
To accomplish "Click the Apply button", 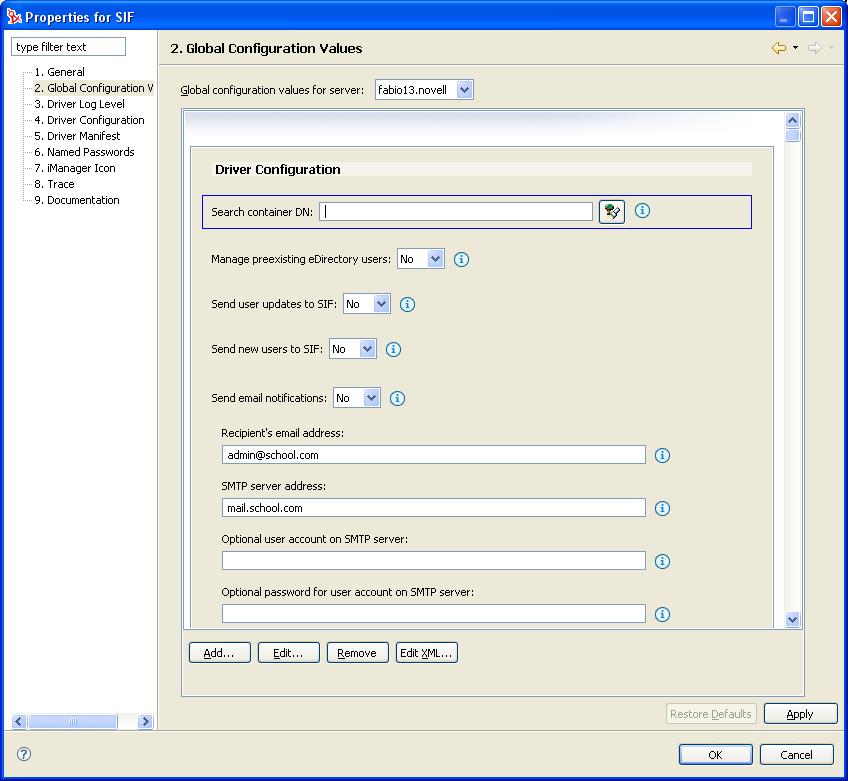I will pyautogui.click(x=800, y=714).
